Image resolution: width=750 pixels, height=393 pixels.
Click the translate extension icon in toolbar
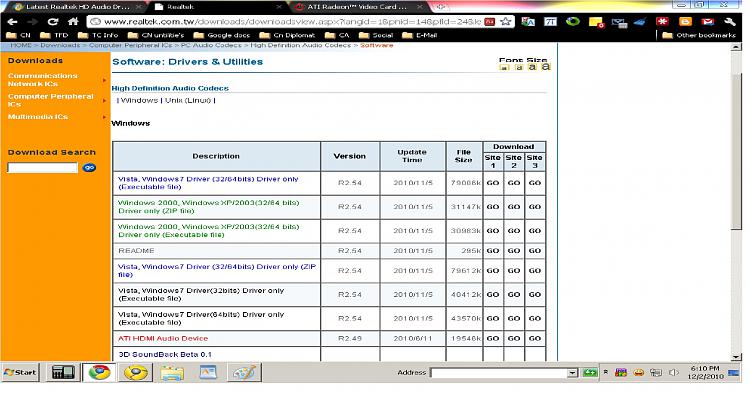(528, 22)
